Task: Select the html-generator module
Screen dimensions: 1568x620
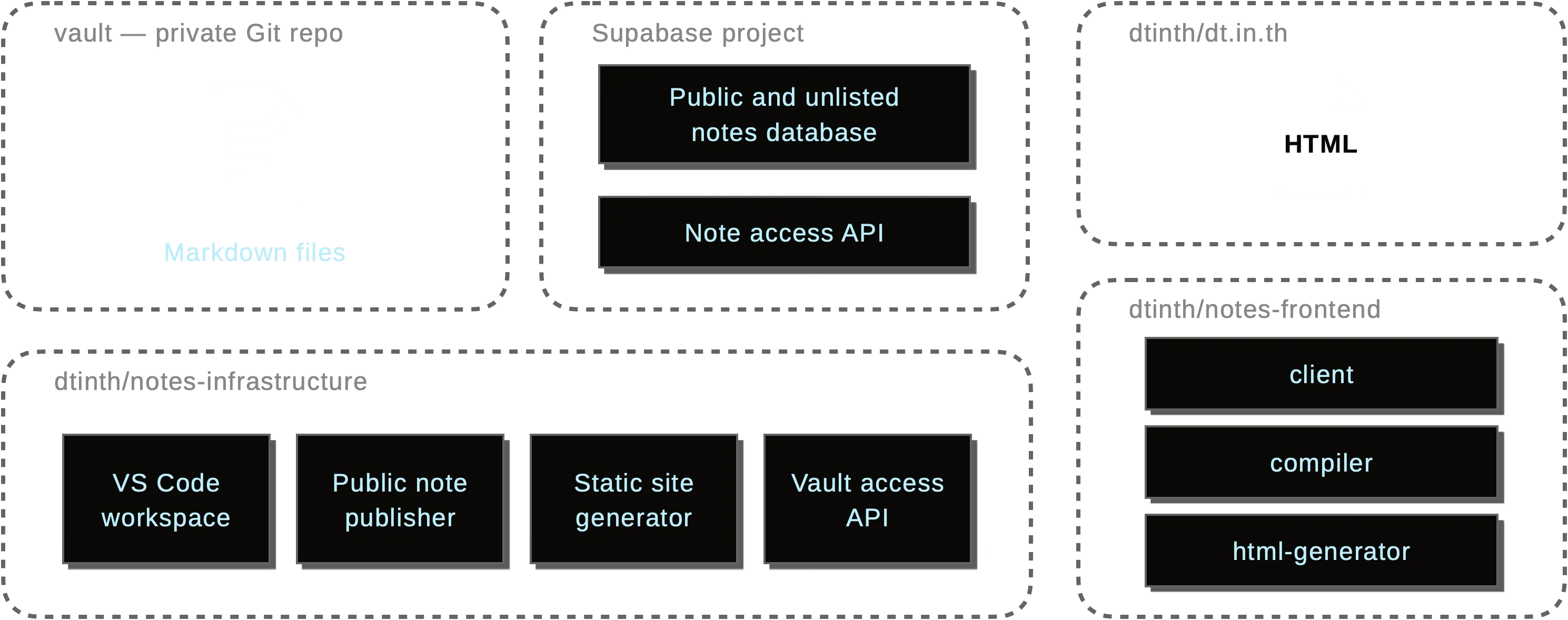Action: click(1320, 551)
